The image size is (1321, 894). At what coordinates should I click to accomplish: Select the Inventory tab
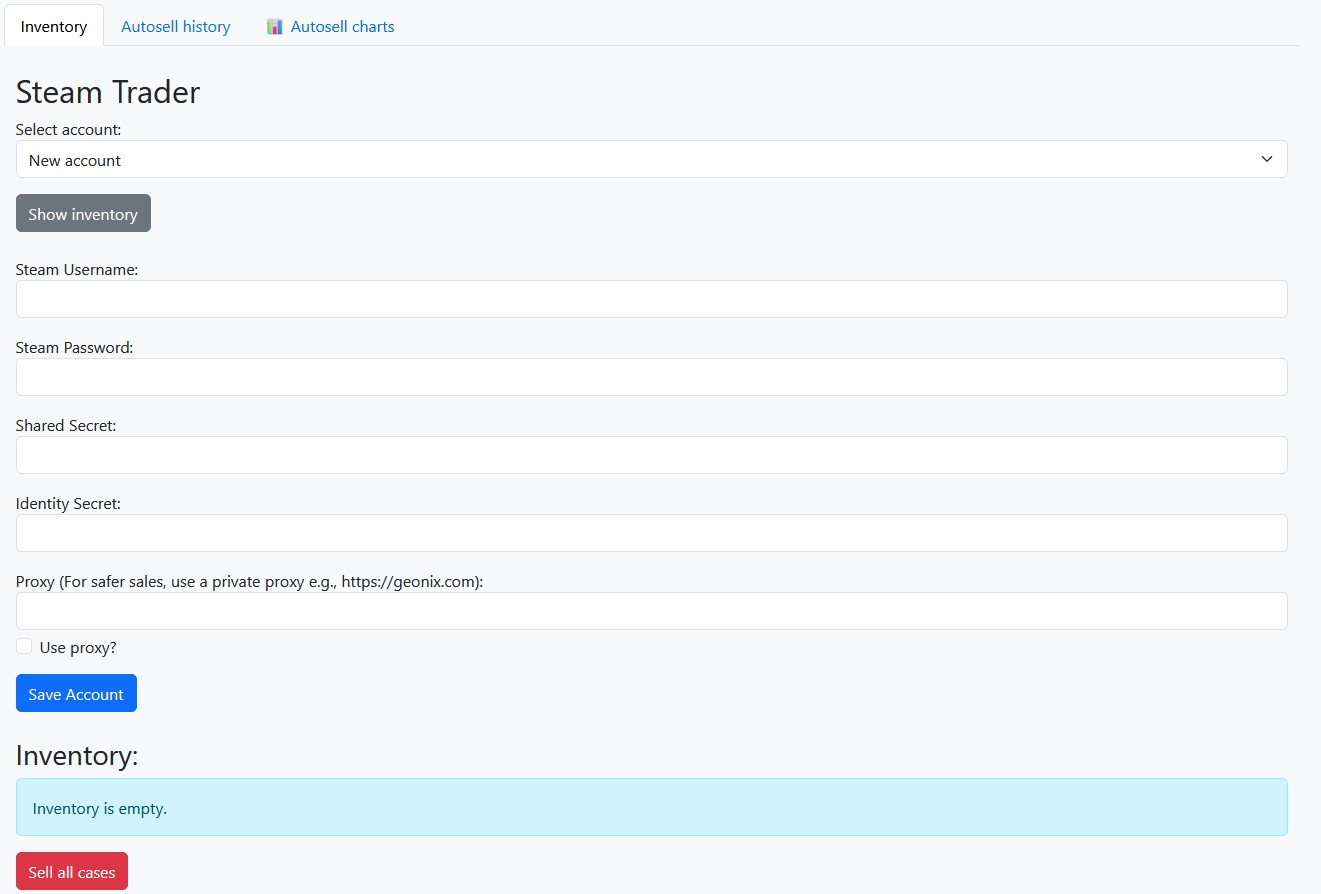click(x=54, y=27)
